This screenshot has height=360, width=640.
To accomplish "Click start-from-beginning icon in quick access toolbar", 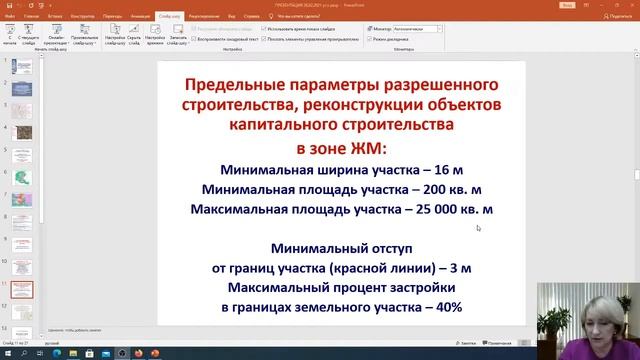I will [41, 5].
